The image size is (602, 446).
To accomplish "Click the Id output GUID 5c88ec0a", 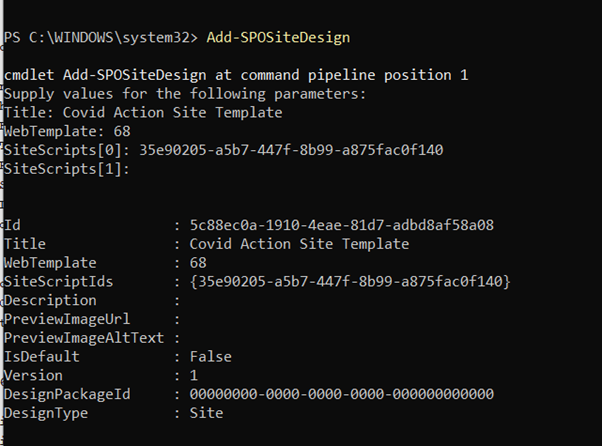I will click(x=342, y=225).
